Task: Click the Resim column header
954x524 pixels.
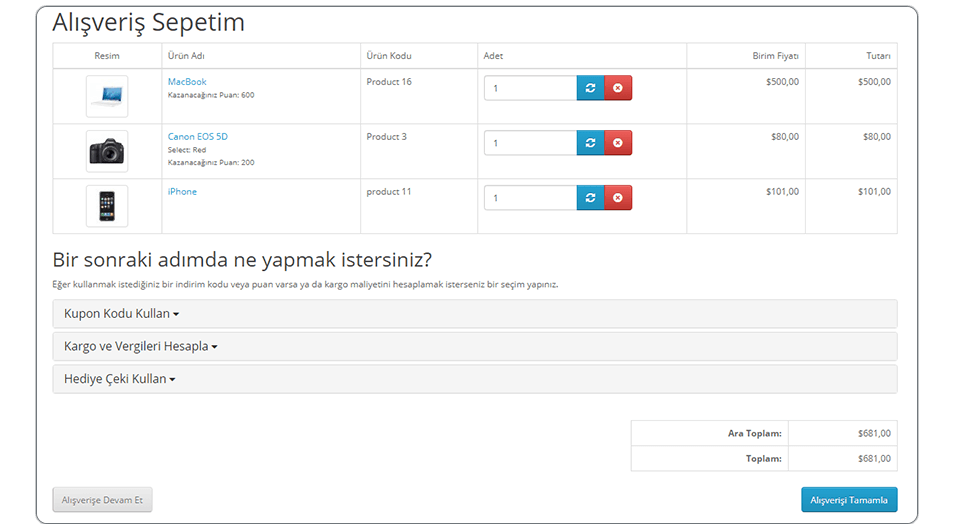Action: (107, 55)
